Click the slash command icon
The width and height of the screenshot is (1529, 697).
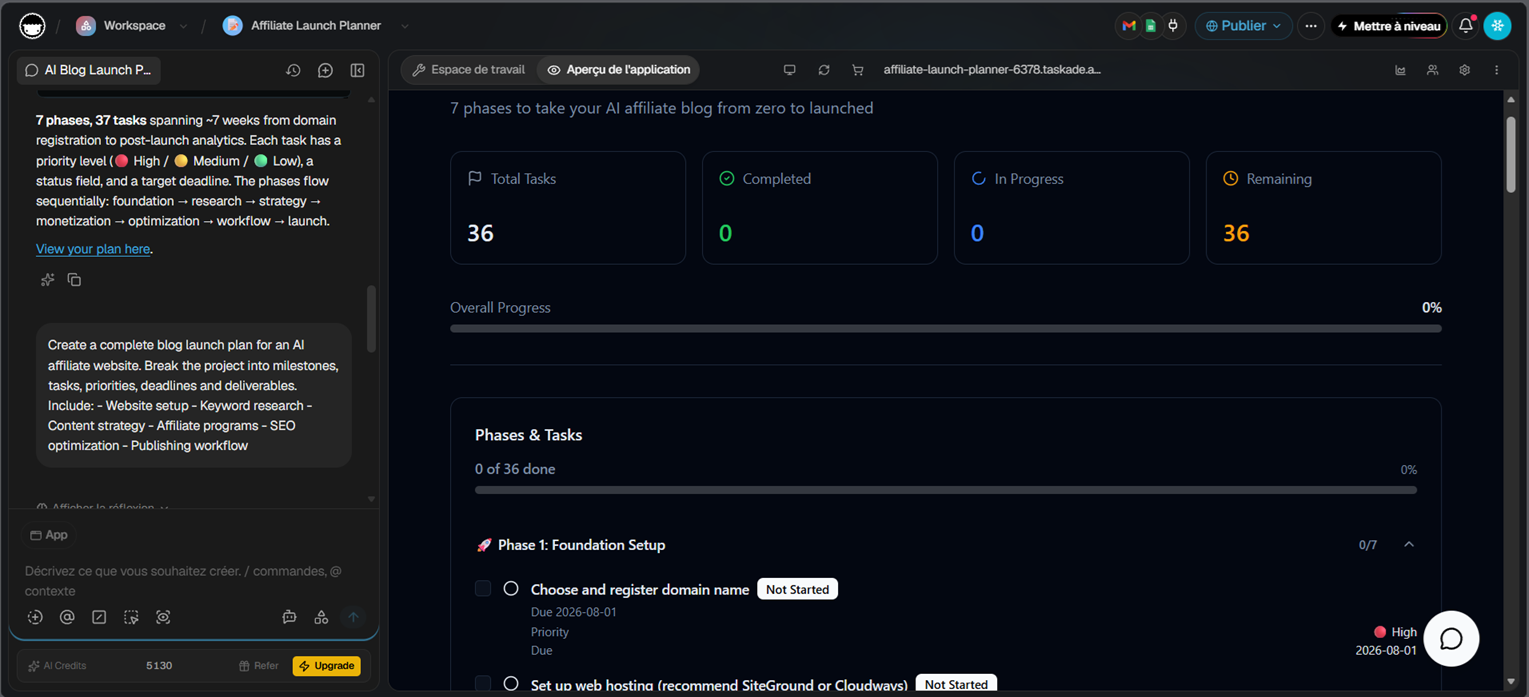(99, 617)
